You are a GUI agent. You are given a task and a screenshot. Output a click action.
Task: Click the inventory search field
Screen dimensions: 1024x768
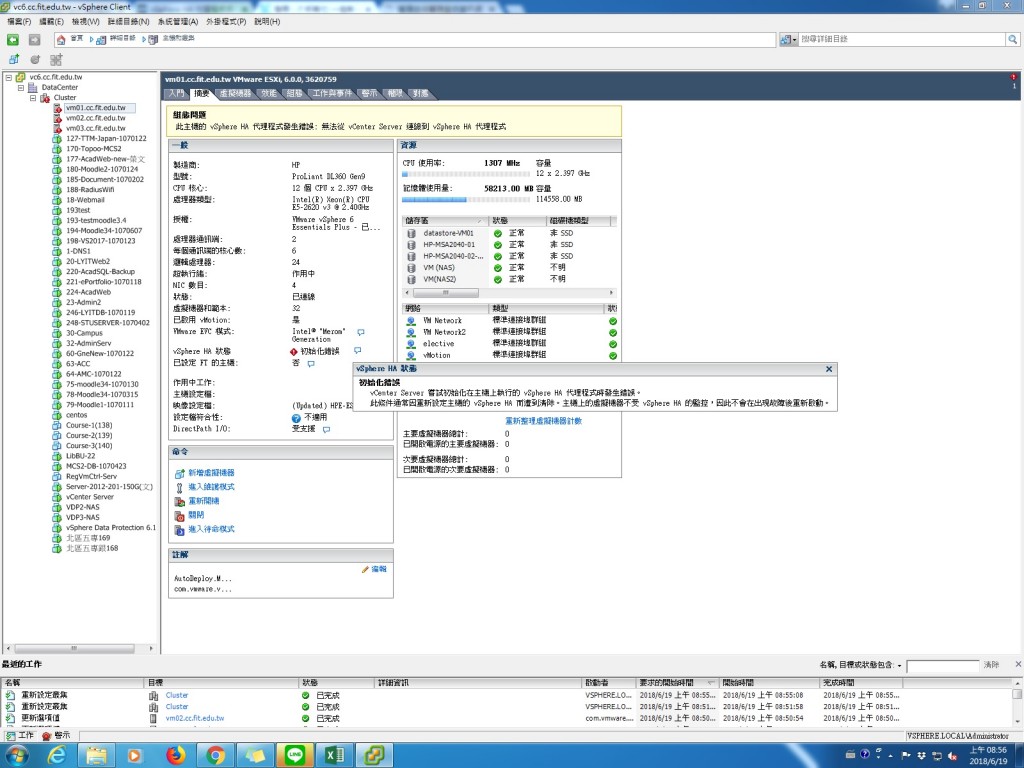(903, 39)
